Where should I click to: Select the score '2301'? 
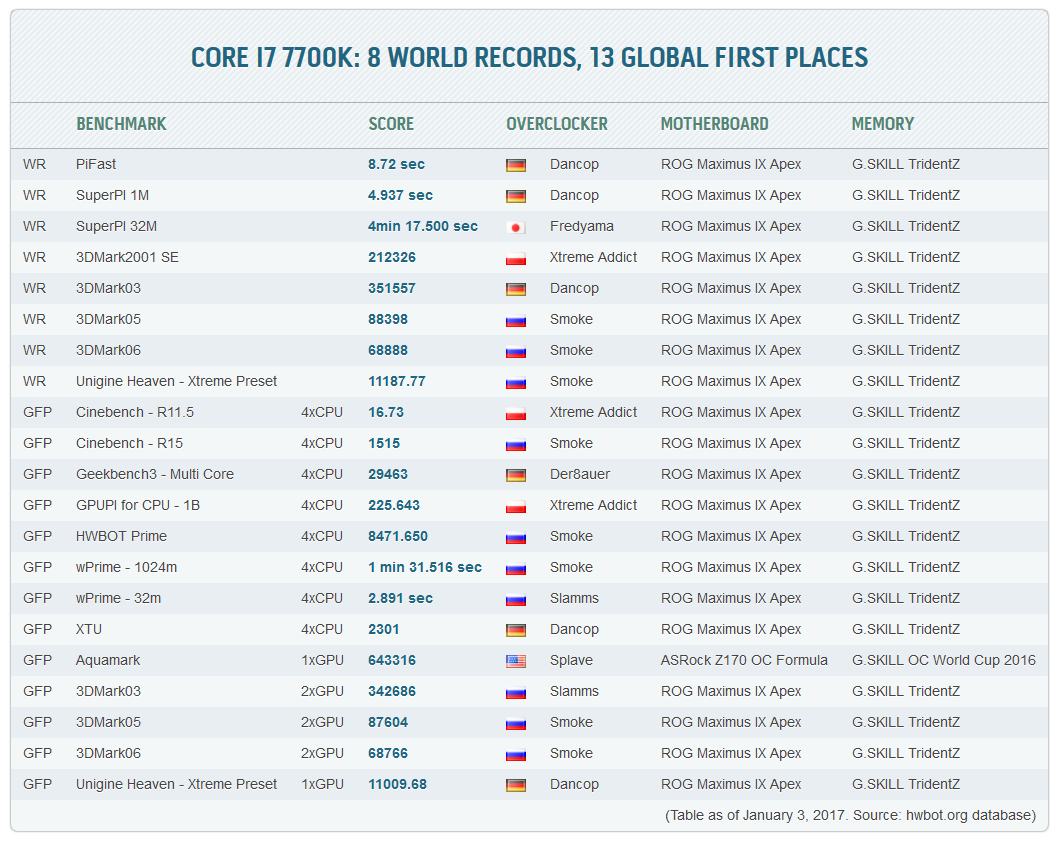(x=384, y=630)
